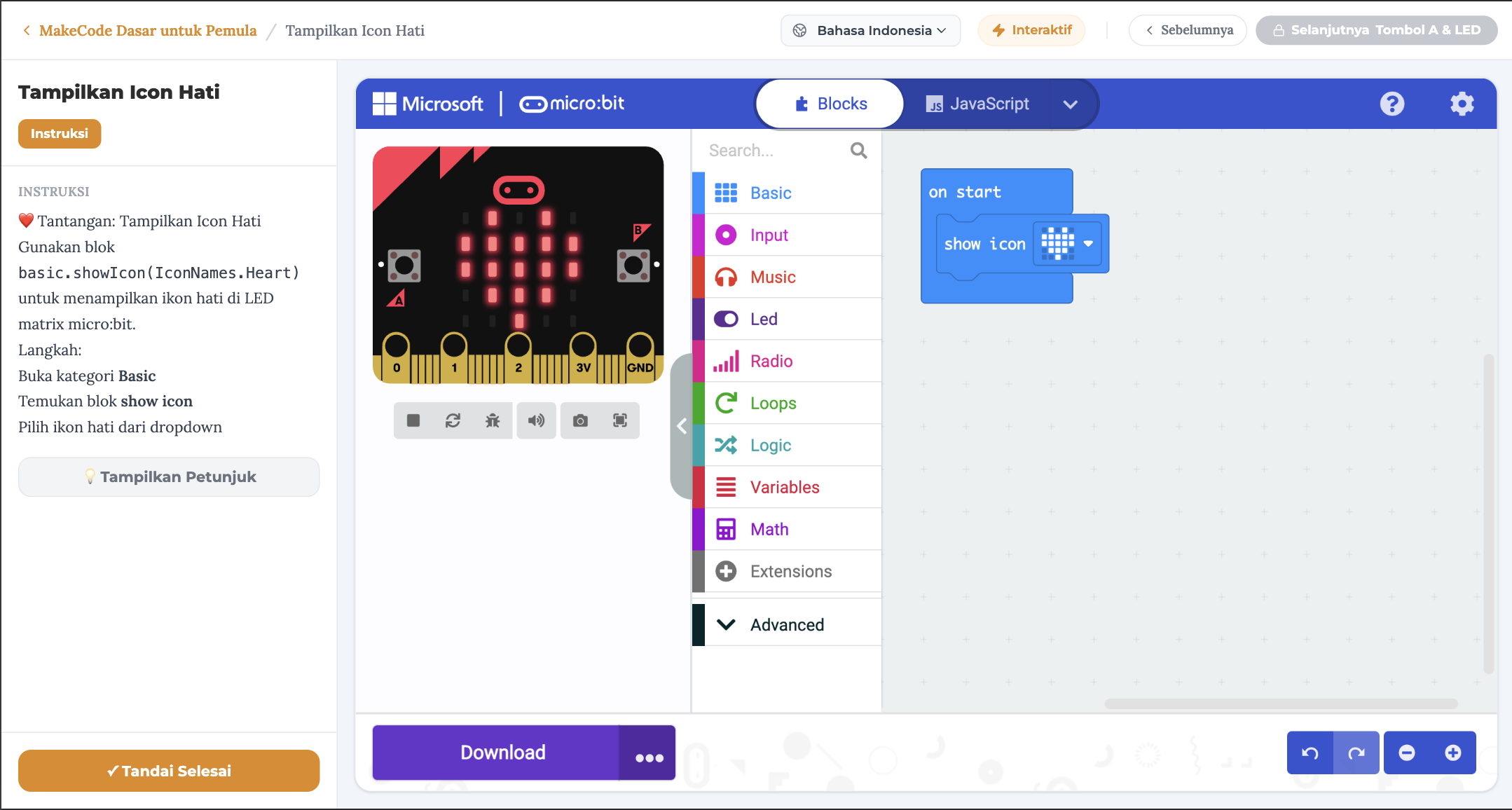The height and width of the screenshot is (810, 1512).
Task: Click the Search blocks input field
Action: tap(776, 151)
